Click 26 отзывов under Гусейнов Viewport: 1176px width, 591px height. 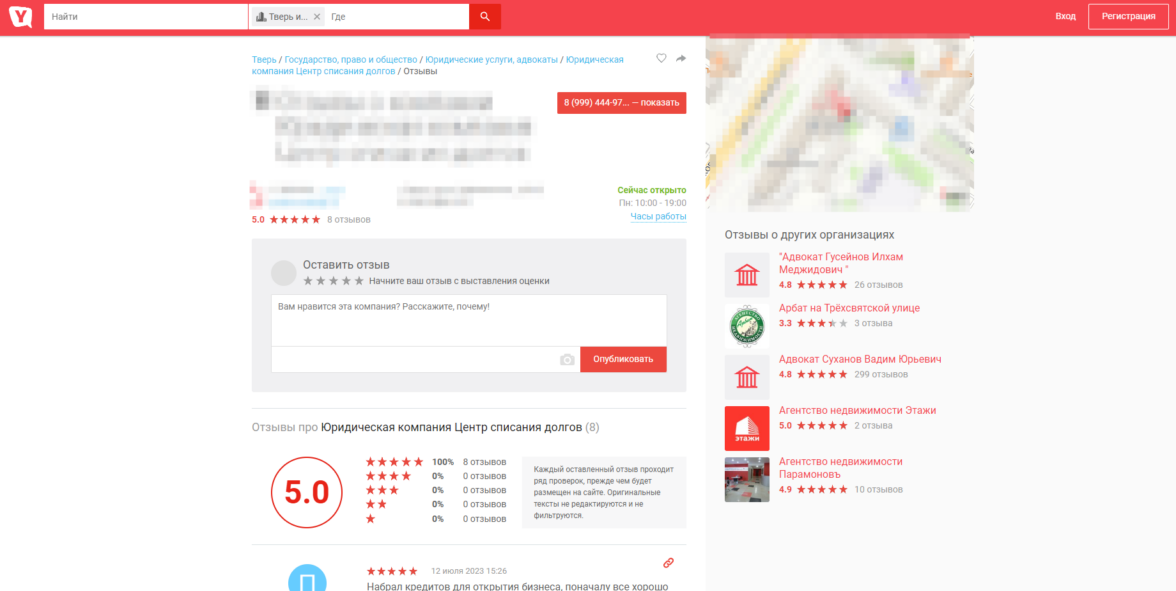pos(878,285)
